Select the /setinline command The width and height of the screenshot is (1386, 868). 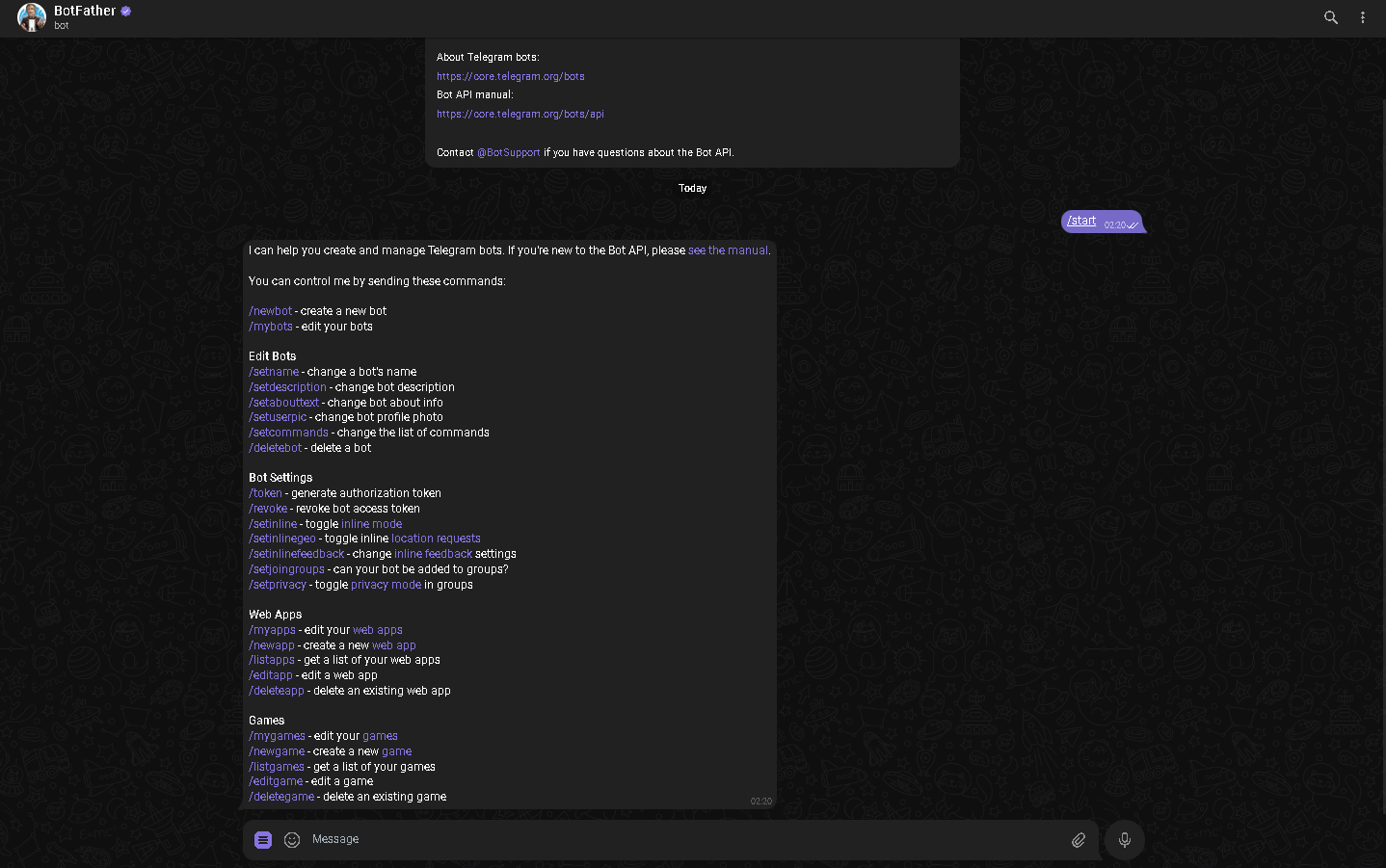[274, 524]
